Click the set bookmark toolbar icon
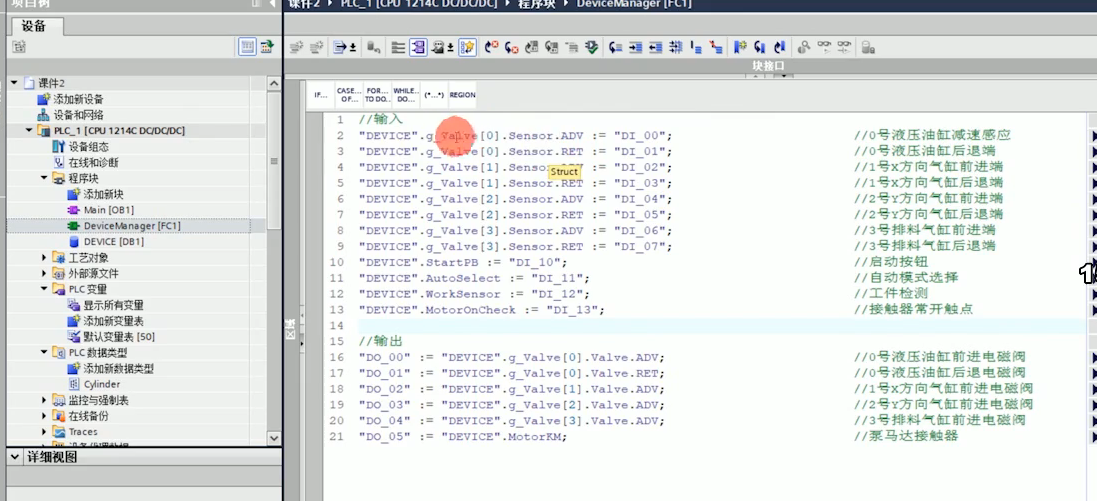 tap(740, 47)
